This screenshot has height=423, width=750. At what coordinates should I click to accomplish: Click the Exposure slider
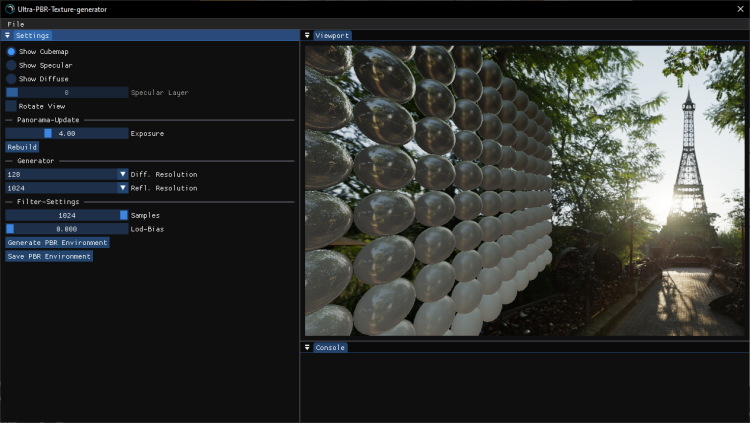click(67, 133)
